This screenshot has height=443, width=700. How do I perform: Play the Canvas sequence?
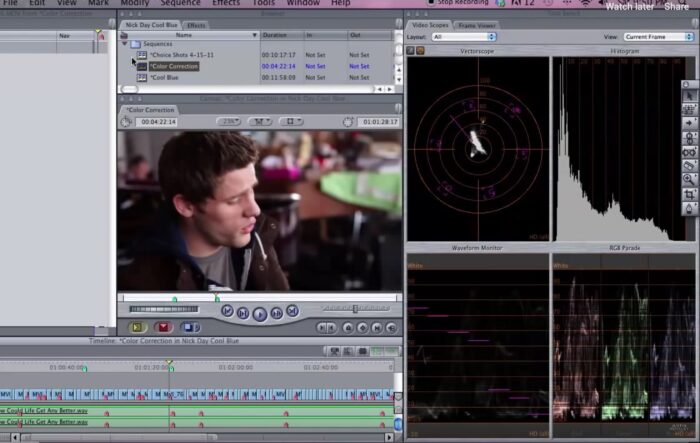pos(259,314)
